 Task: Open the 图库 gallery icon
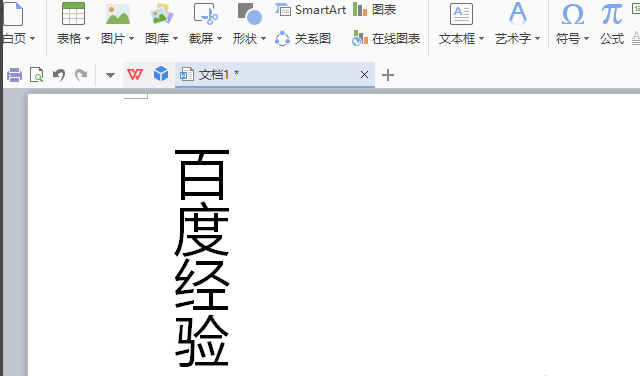(x=162, y=14)
